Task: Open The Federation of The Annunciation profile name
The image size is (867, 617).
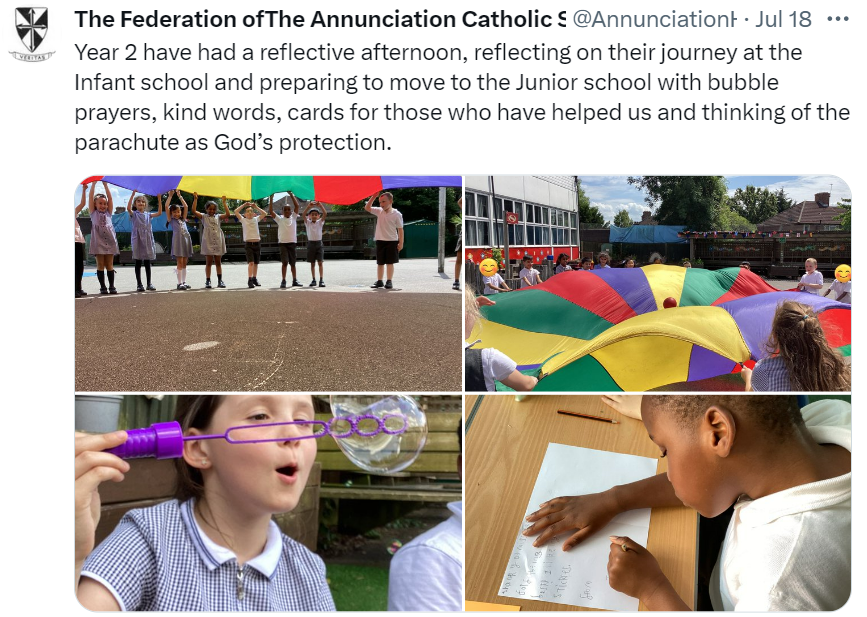Action: coord(320,19)
